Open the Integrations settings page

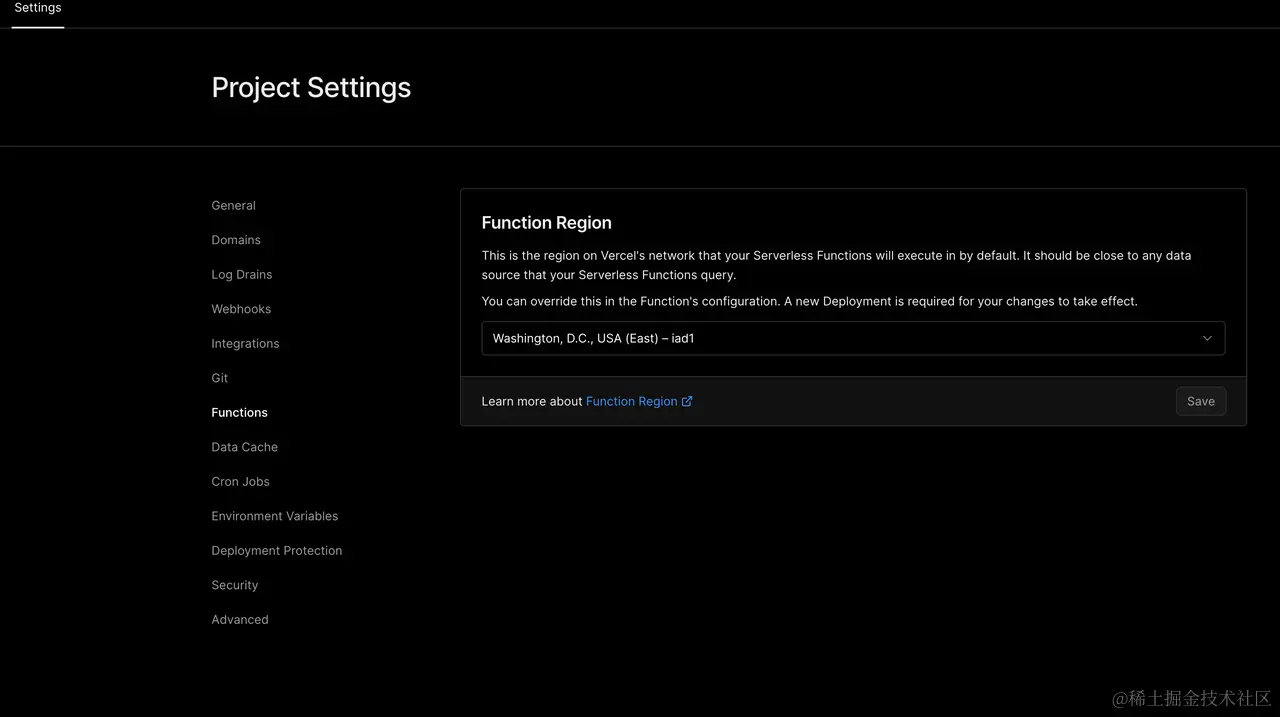pyautogui.click(x=245, y=344)
